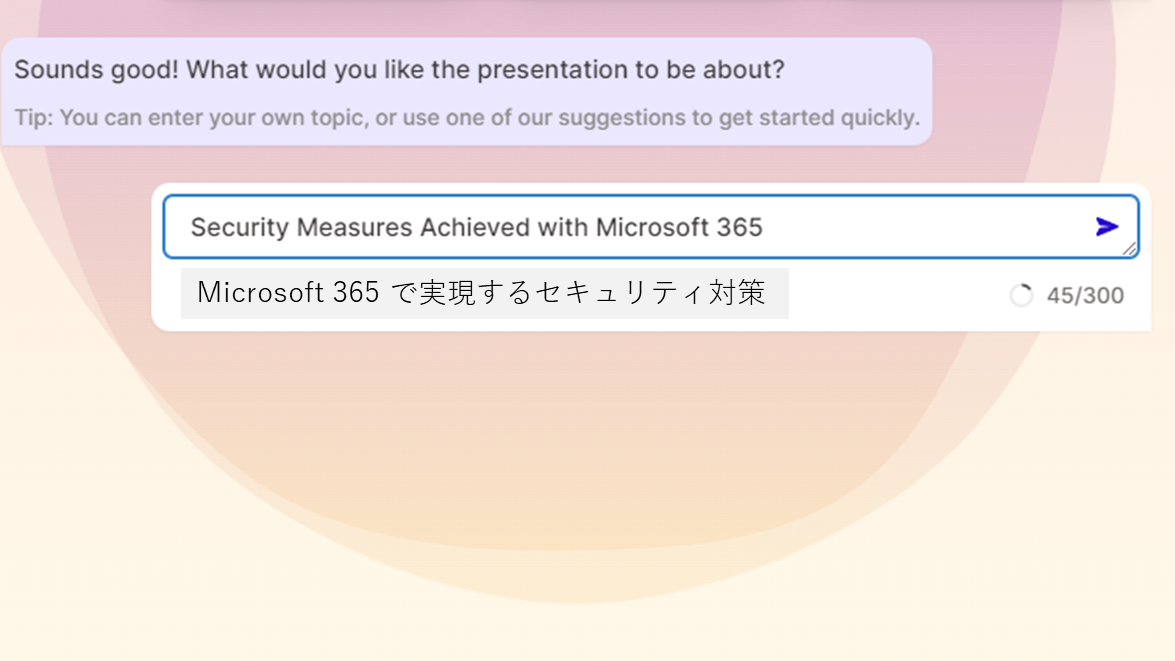The image size is (1175, 661).
Task: Click "Measures" inside the topic textbox
Action: pyautogui.click(x=354, y=227)
